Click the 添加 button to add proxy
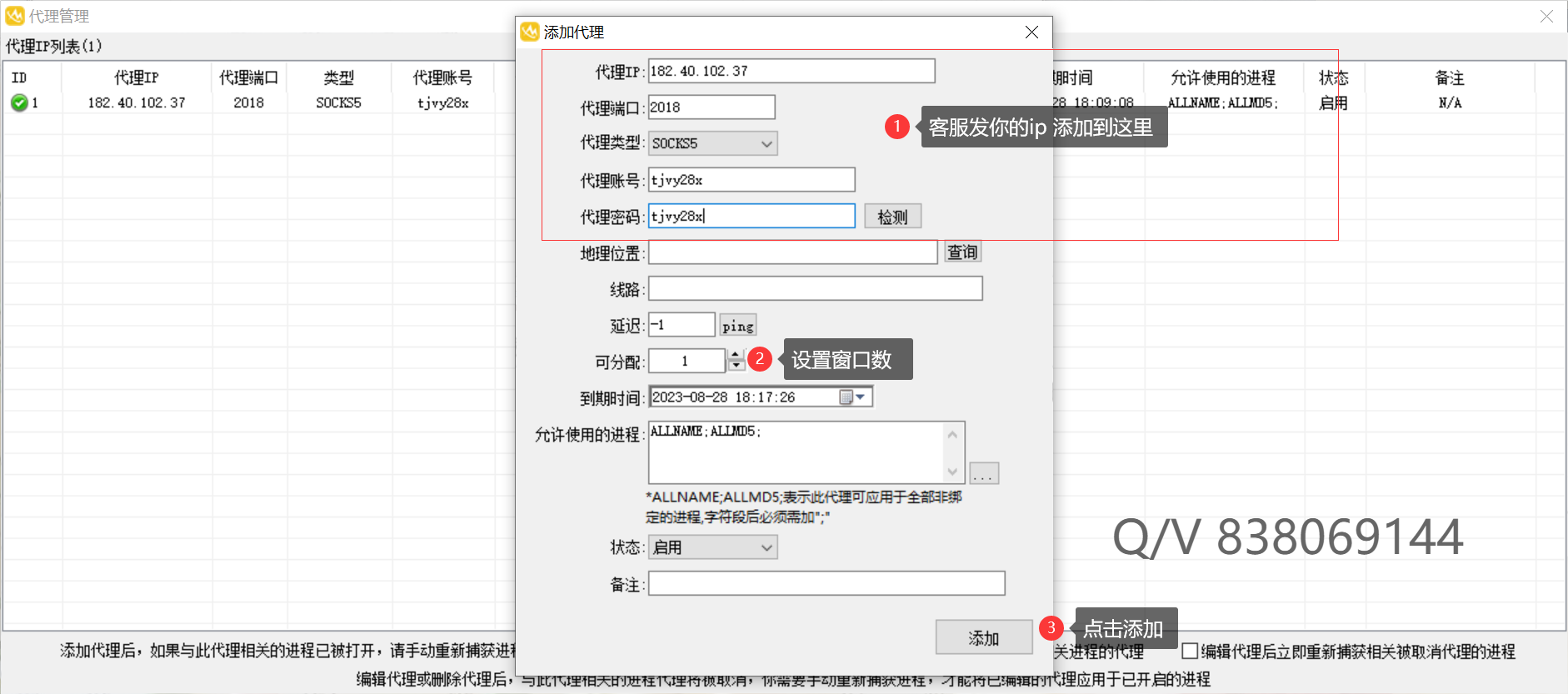The image size is (1568, 694). click(x=983, y=638)
